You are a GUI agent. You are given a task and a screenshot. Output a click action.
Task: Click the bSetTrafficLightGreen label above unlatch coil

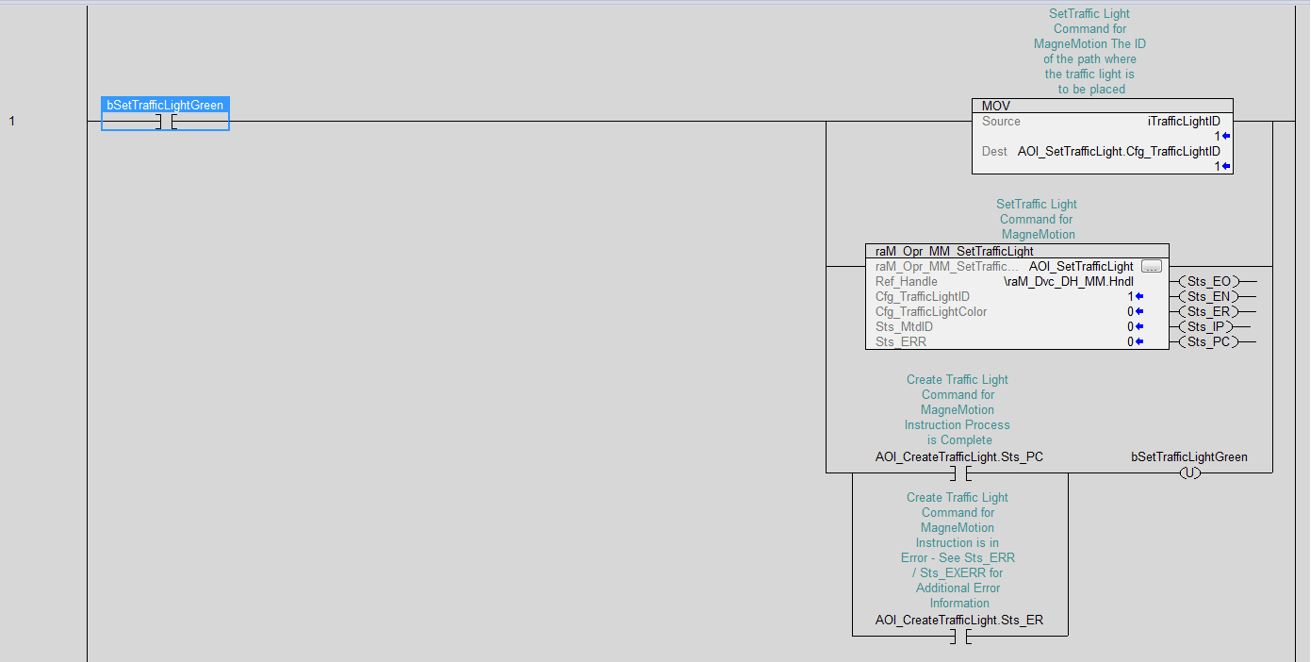pyautogui.click(x=1189, y=457)
